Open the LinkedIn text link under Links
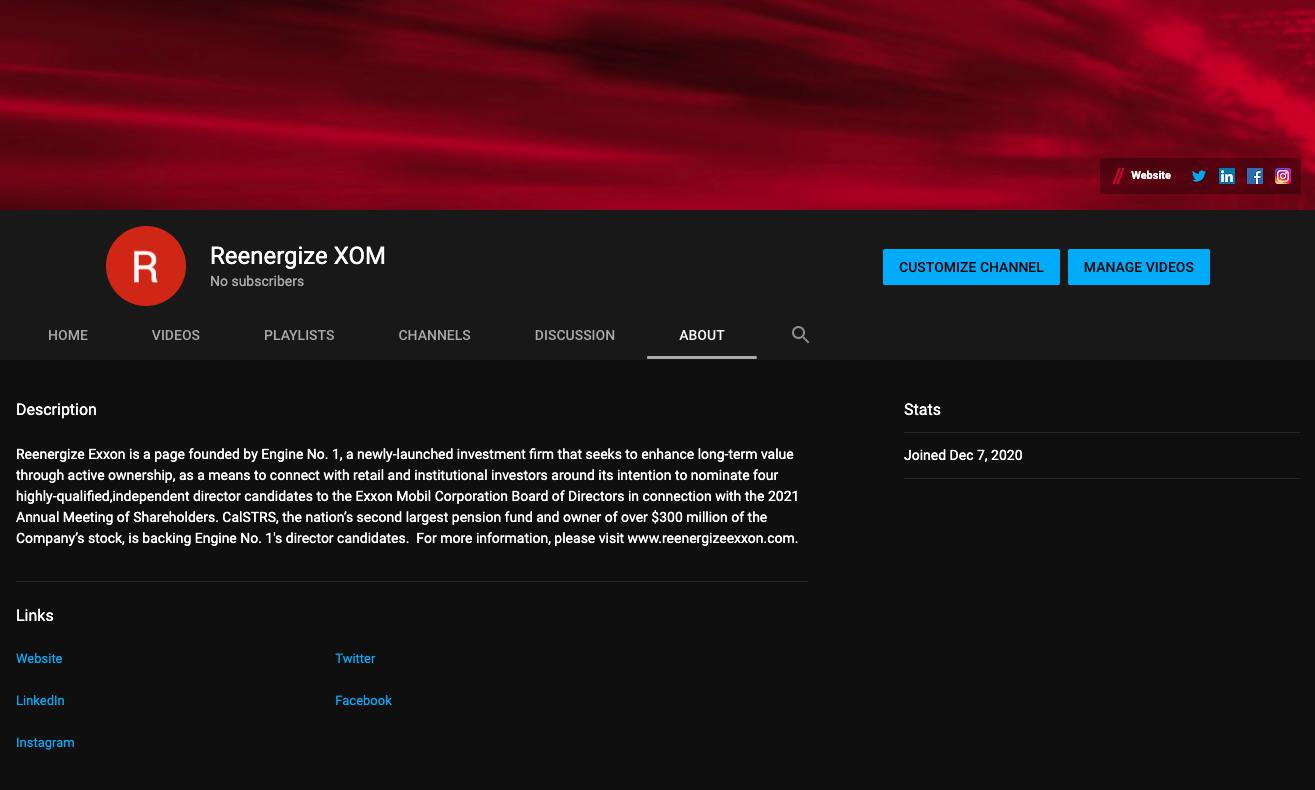1315x790 pixels. click(x=40, y=701)
